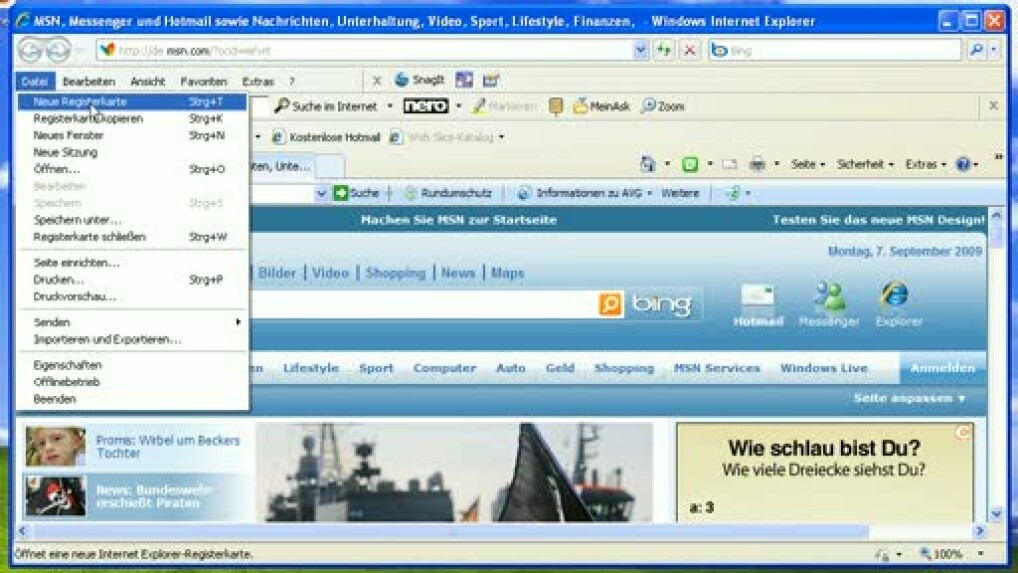Screen dimensions: 1018x573
Task: Open the Sicherheit dropdown menu
Action: 865,164
